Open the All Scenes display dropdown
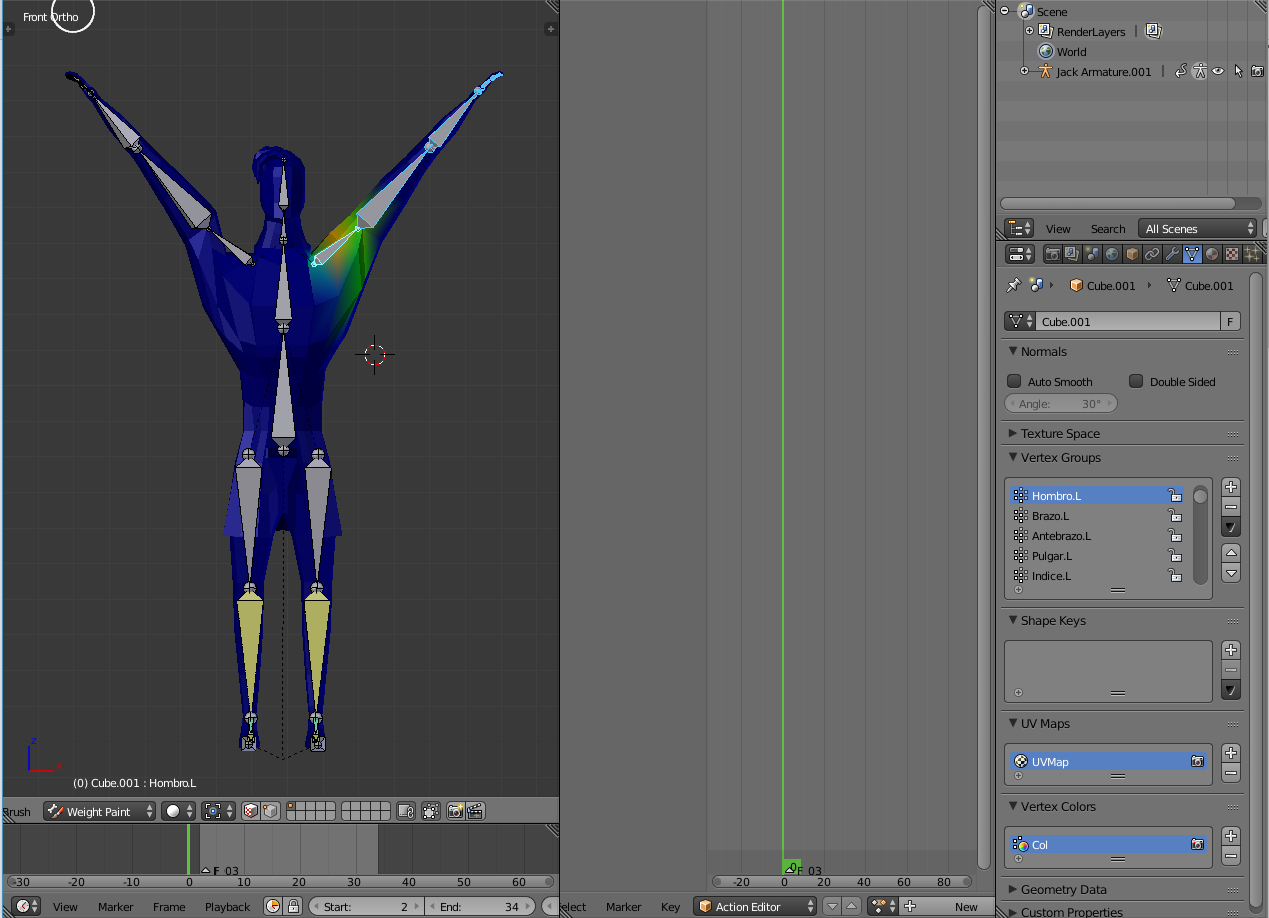 point(1197,229)
